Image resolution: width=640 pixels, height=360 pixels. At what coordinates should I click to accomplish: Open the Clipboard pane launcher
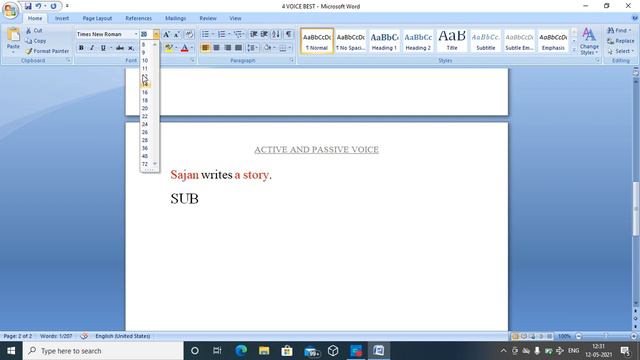pyautogui.click(x=69, y=60)
